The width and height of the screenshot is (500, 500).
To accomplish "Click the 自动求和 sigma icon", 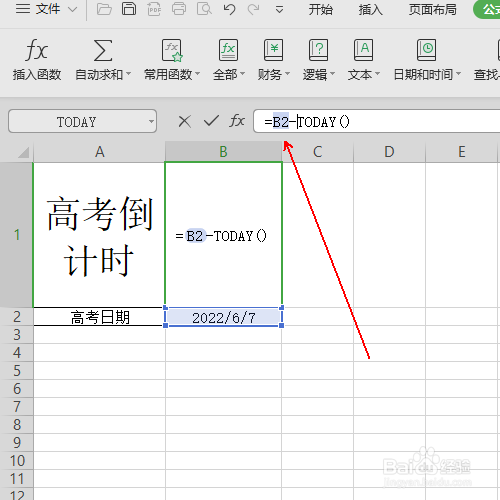I will (x=102, y=50).
